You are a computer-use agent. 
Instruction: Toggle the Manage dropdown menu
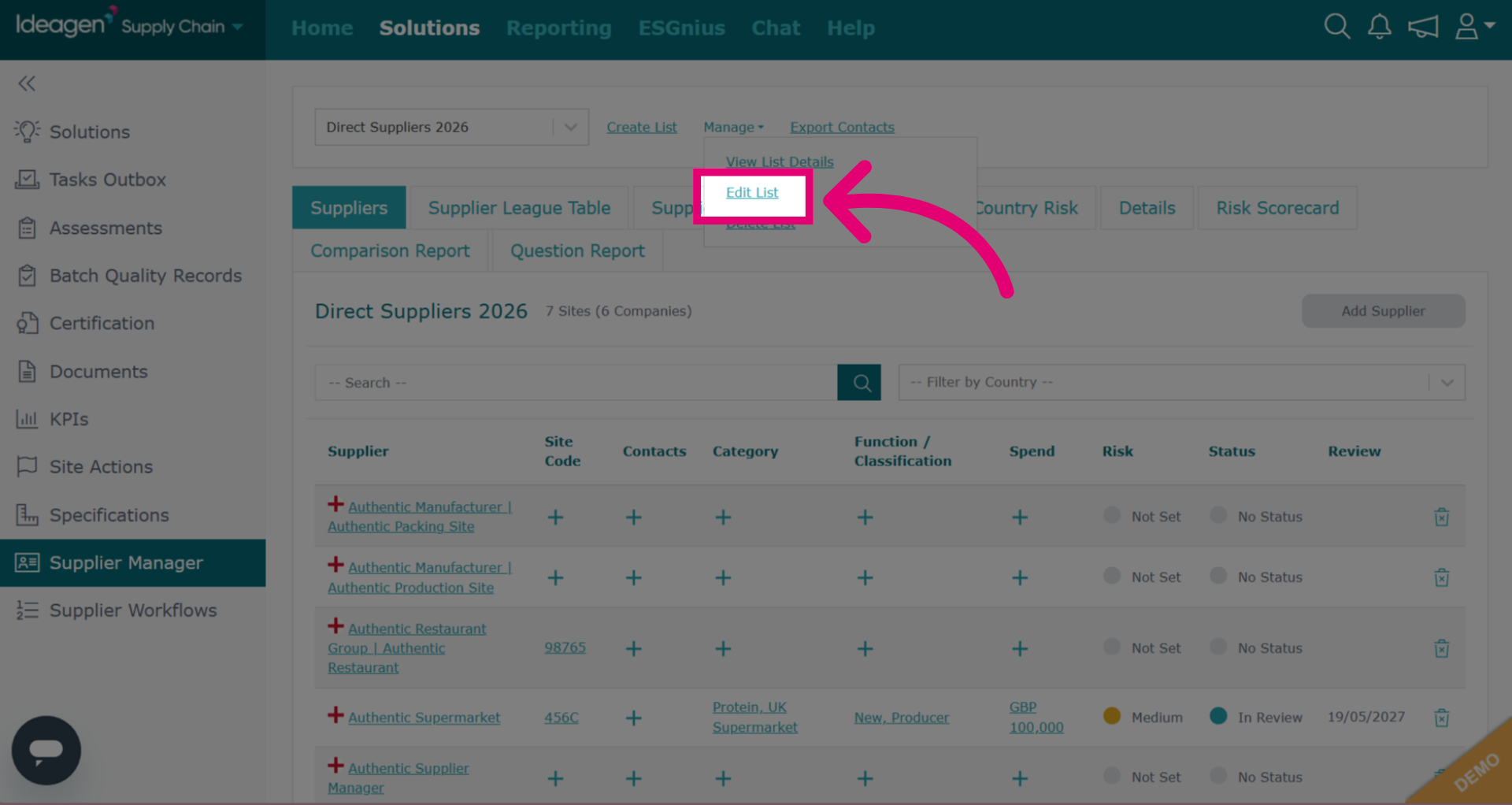[733, 127]
